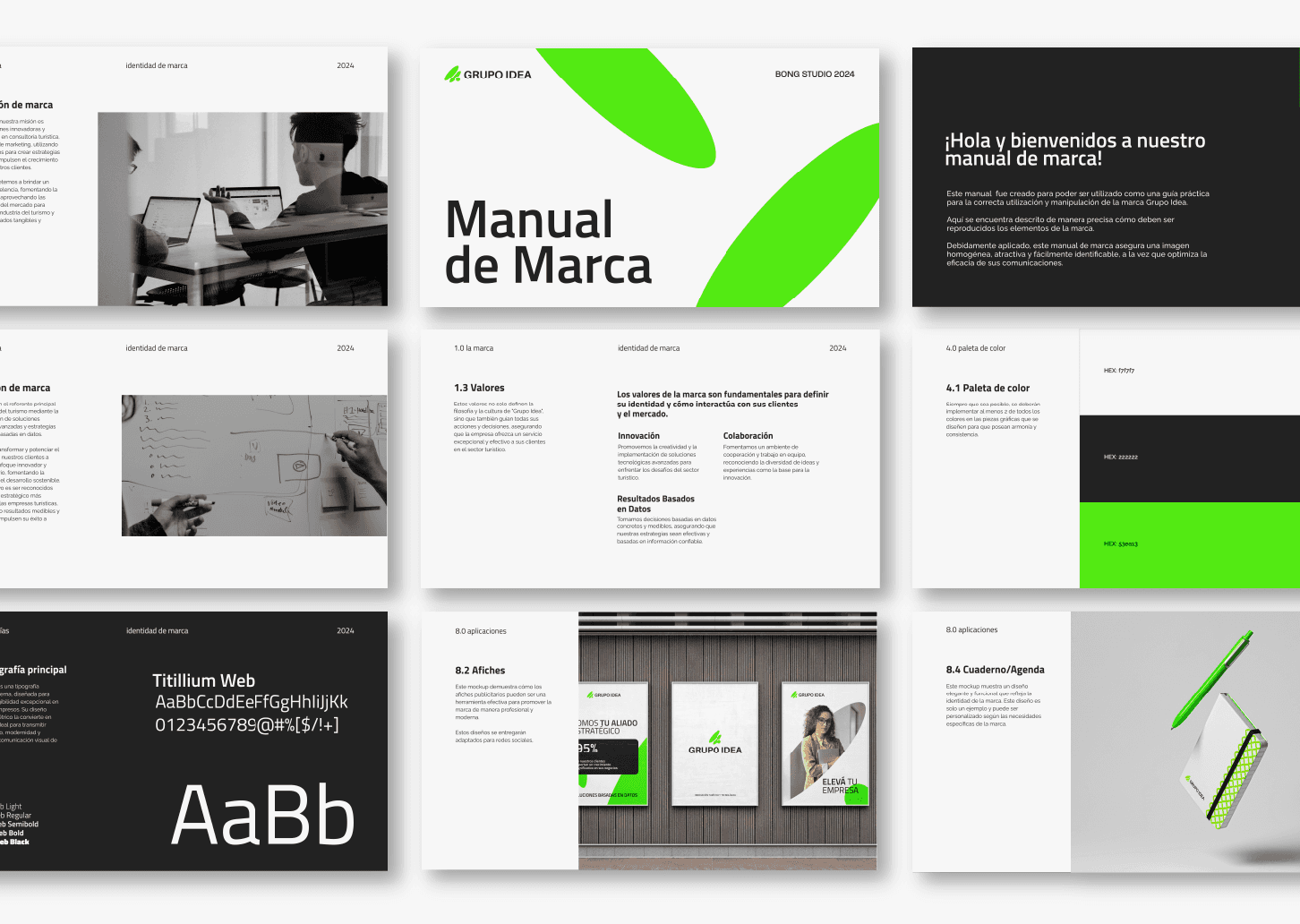The width and height of the screenshot is (1300, 924).
Task: Select the green 53e013 color swatch
Action: [x=1190, y=545]
